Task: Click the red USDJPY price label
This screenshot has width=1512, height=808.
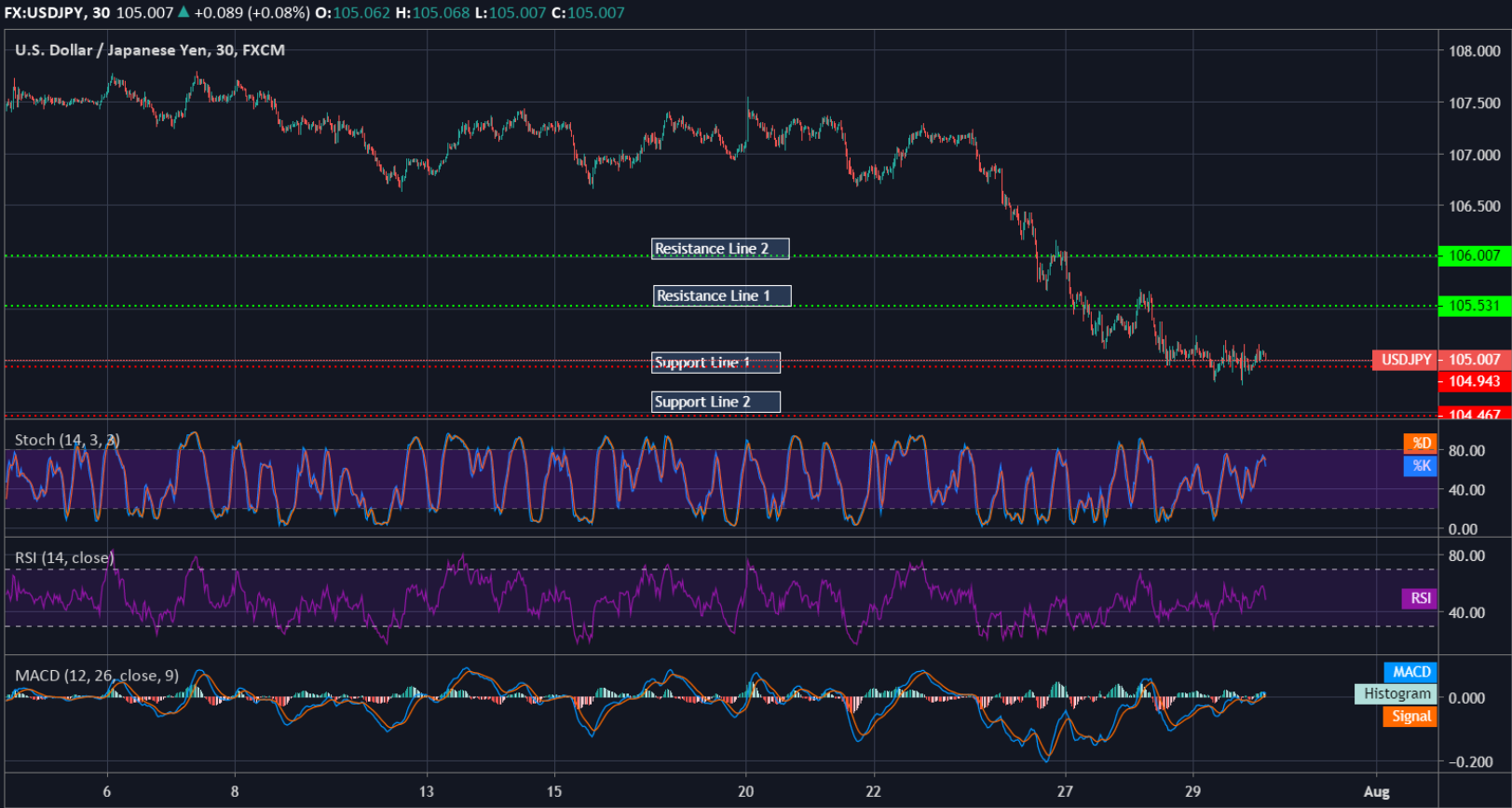Action: [x=1406, y=360]
